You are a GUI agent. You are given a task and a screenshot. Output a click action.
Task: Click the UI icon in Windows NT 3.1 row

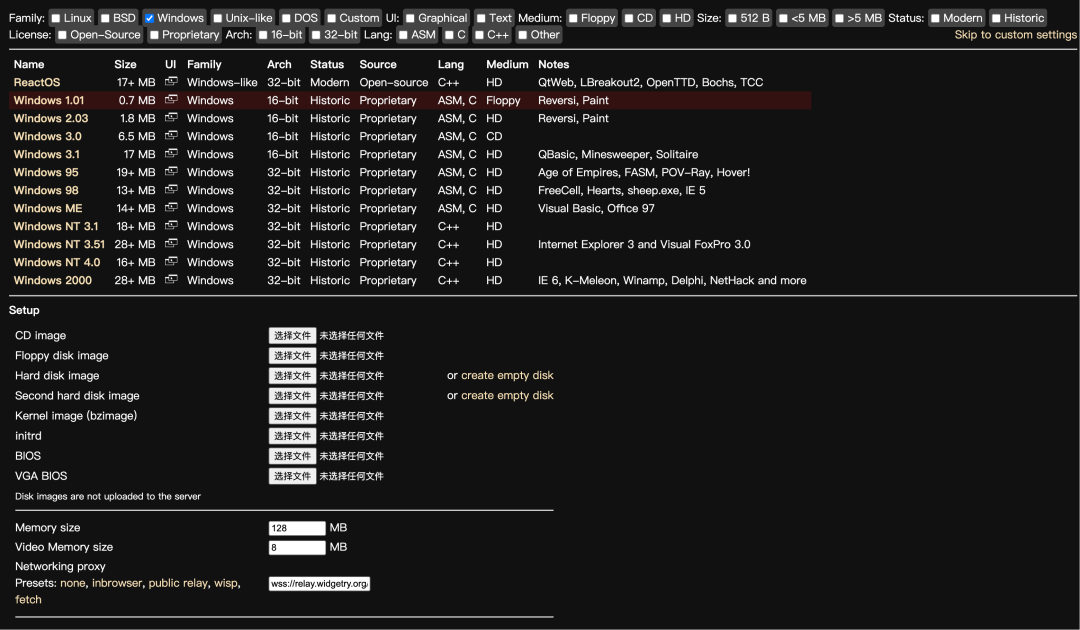pyautogui.click(x=171, y=226)
